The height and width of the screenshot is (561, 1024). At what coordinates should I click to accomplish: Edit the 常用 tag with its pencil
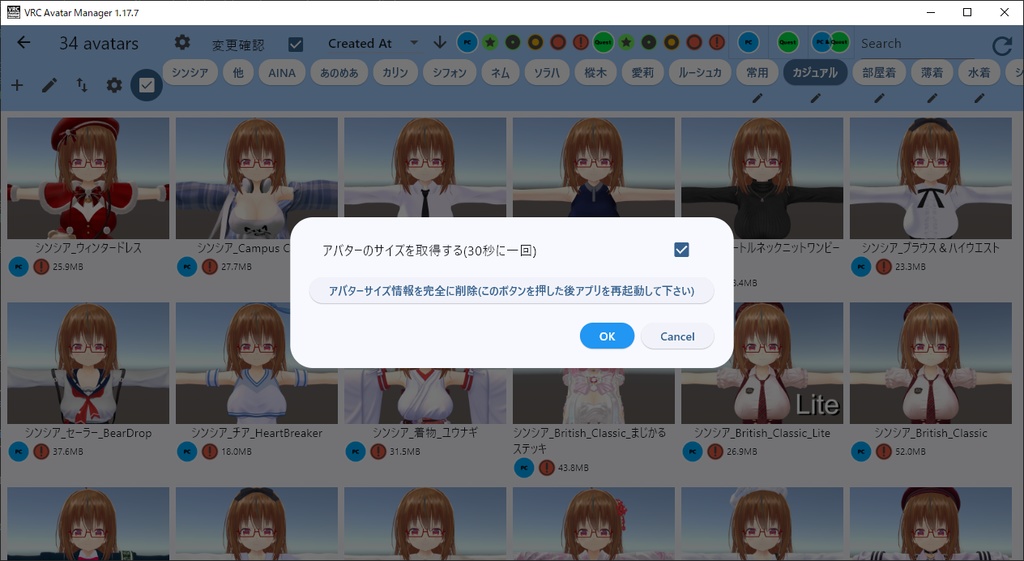(x=758, y=98)
